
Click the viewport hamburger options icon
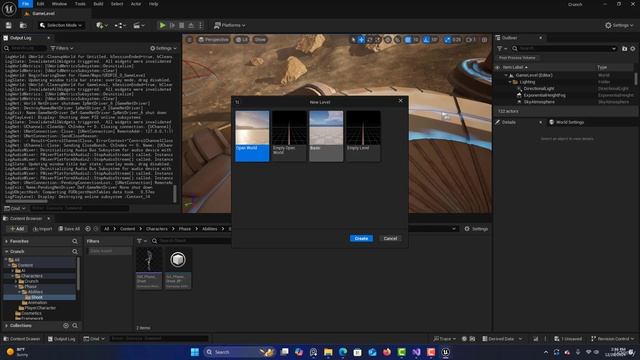tap(190, 40)
